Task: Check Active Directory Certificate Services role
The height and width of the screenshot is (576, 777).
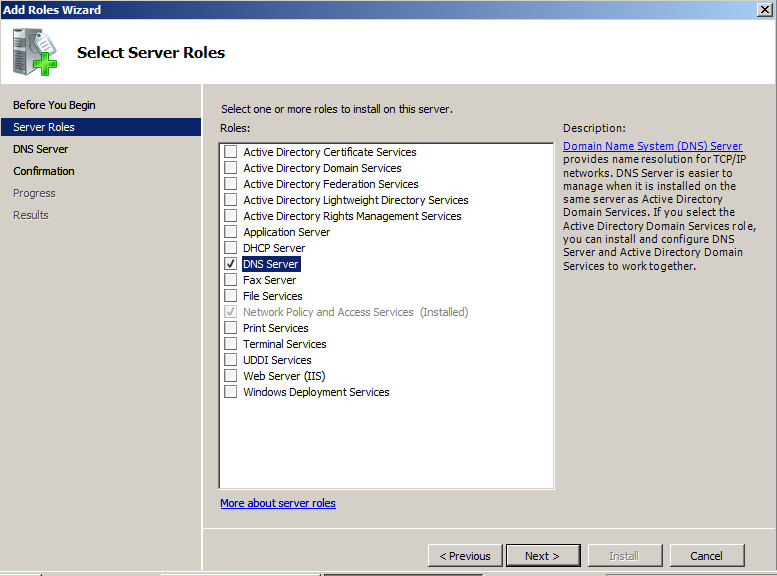Action: tap(231, 152)
